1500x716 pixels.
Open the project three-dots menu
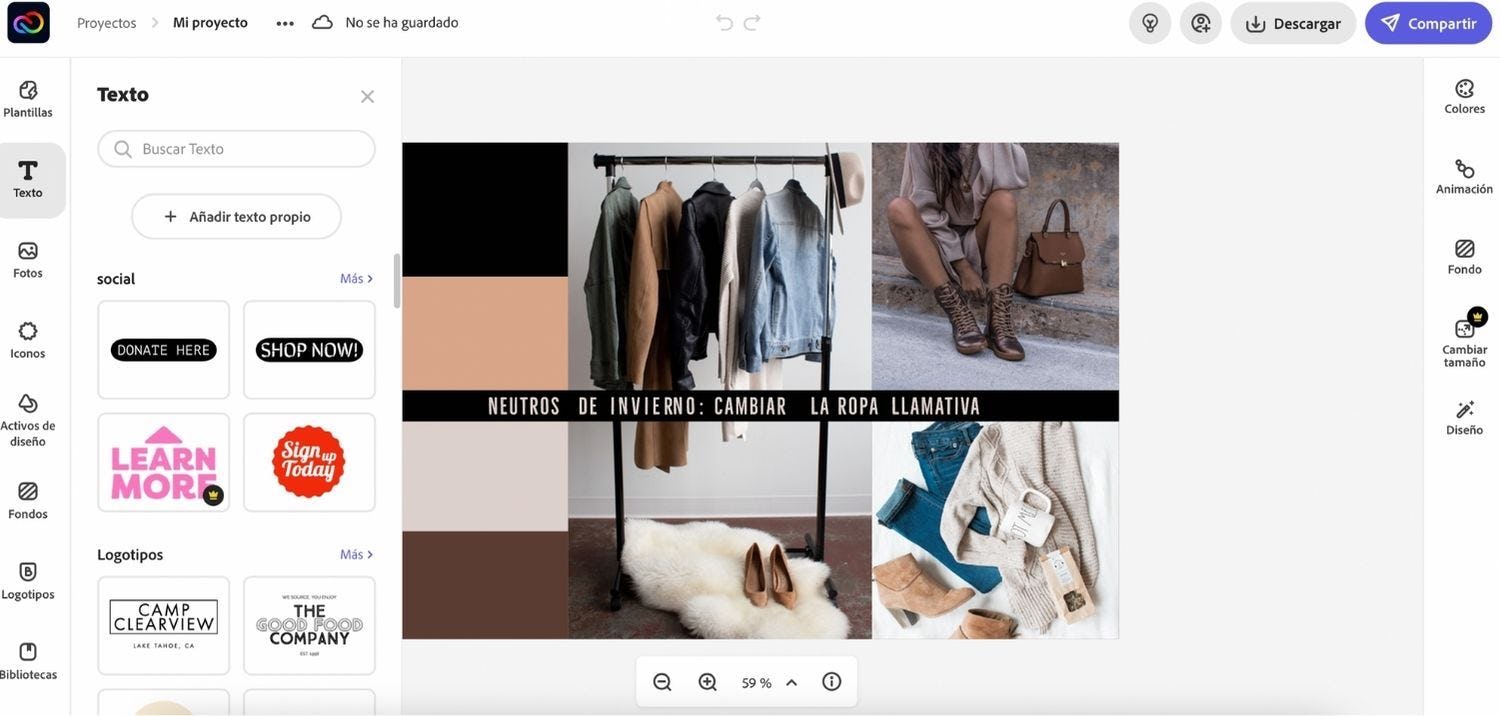pos(285,23)
